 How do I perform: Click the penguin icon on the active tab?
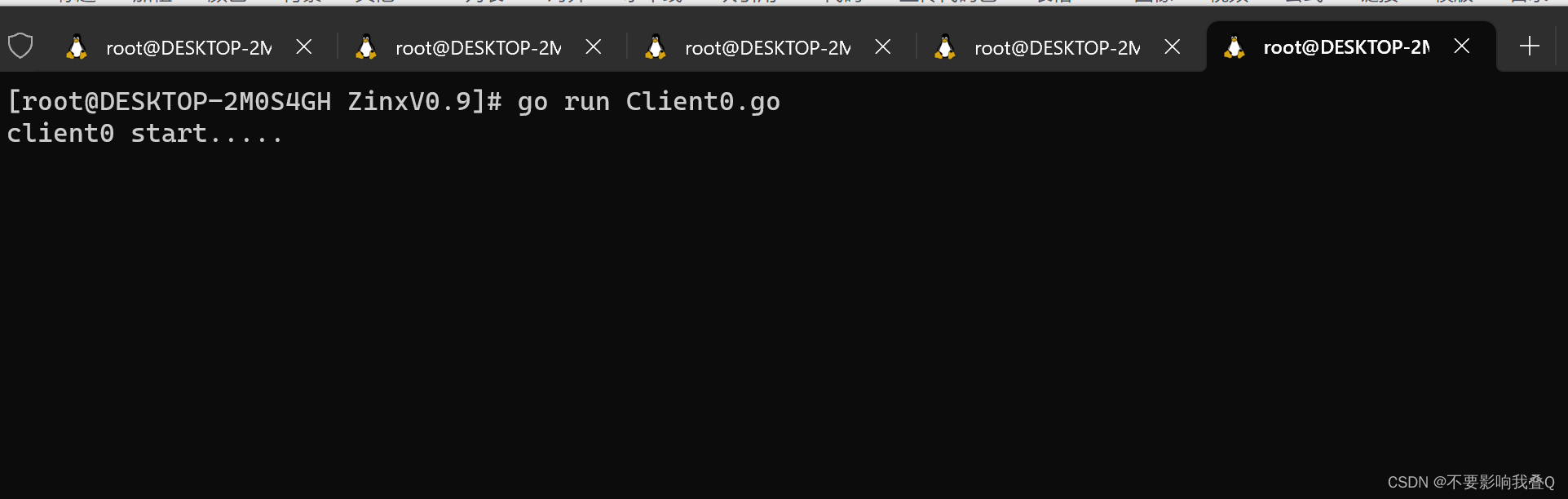point(1234,46)
